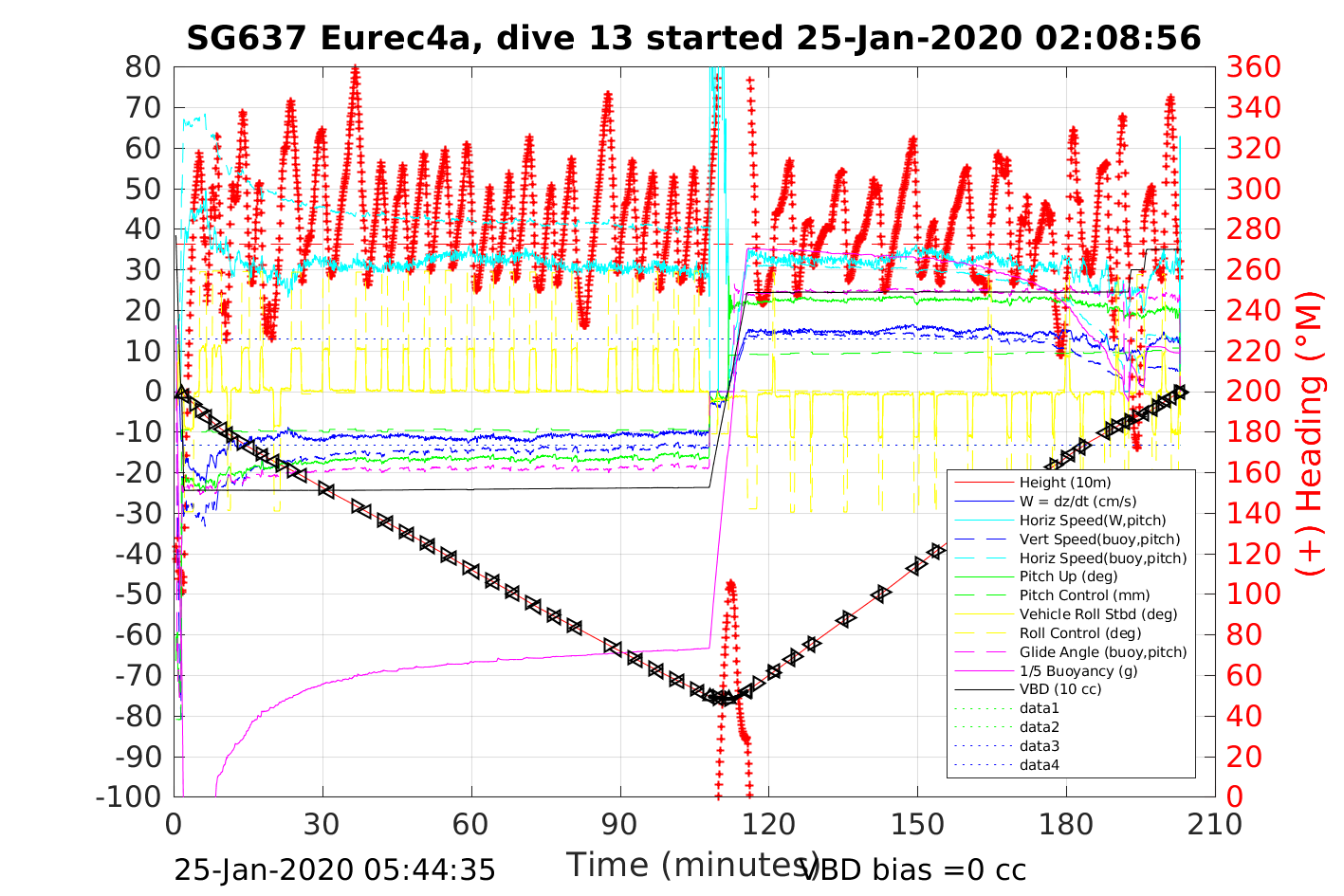The height and width of the screenshot is (896, 1344).
Task: Click legend entry 'data2'
Action: point(1040,727)
